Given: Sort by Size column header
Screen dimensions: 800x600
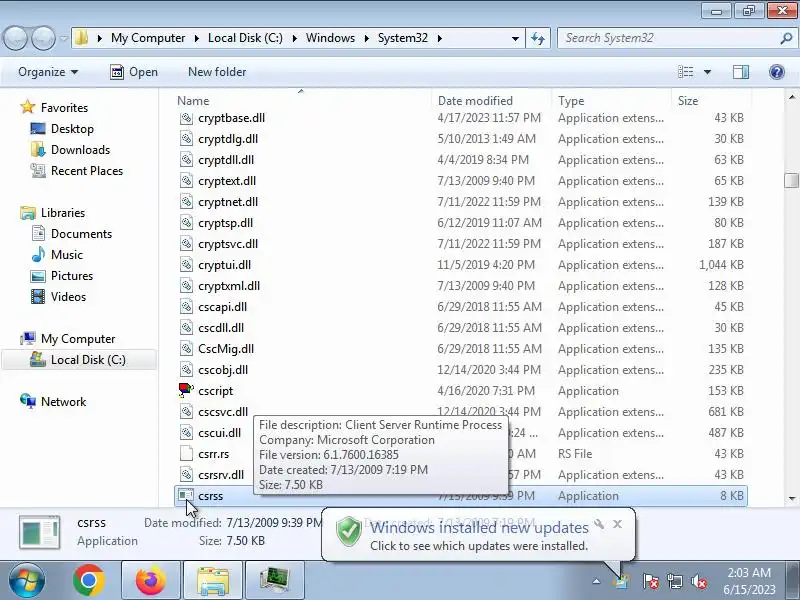Looking at the screenshot, I should pos(711,101).
